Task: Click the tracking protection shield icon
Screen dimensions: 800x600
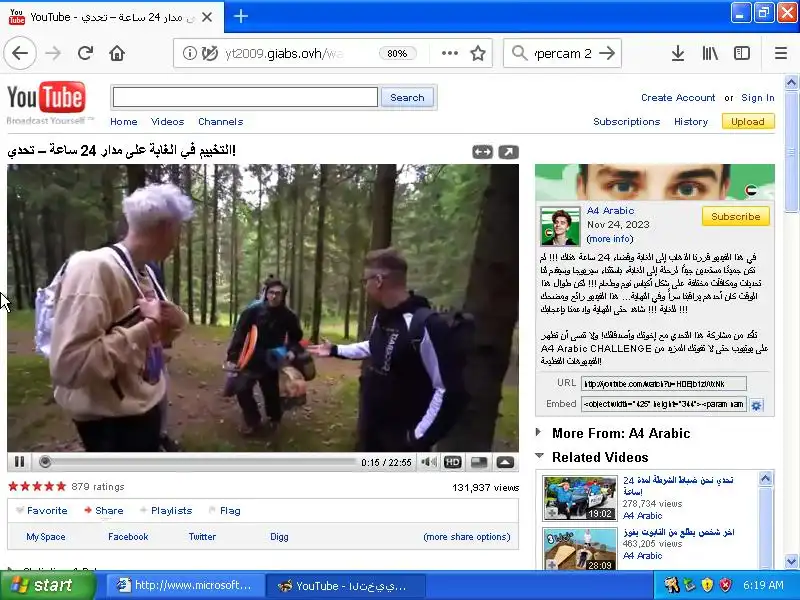Action: point(209,53)
